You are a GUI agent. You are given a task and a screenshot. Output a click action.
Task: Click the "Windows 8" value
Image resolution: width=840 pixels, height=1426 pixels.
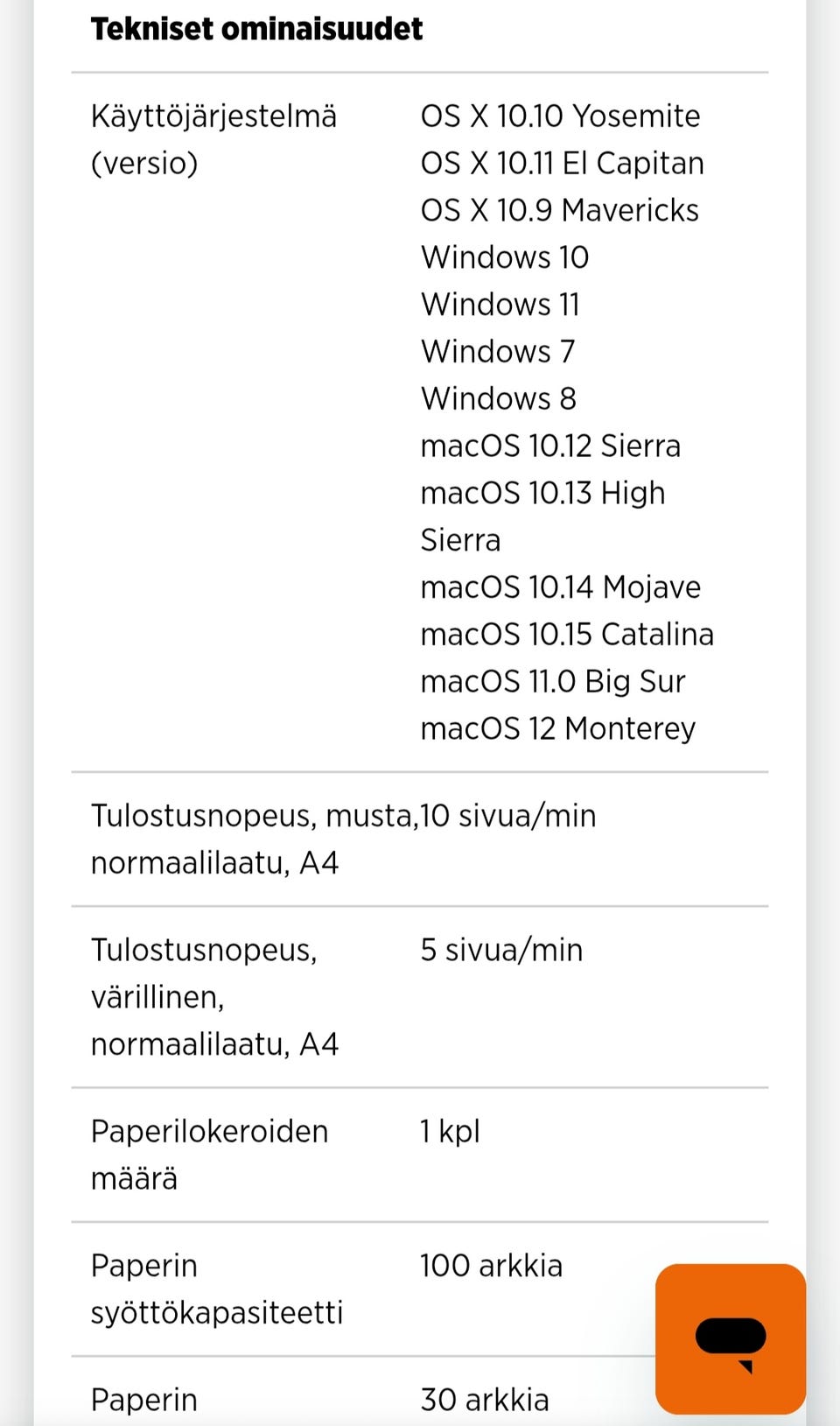(499, 399)
